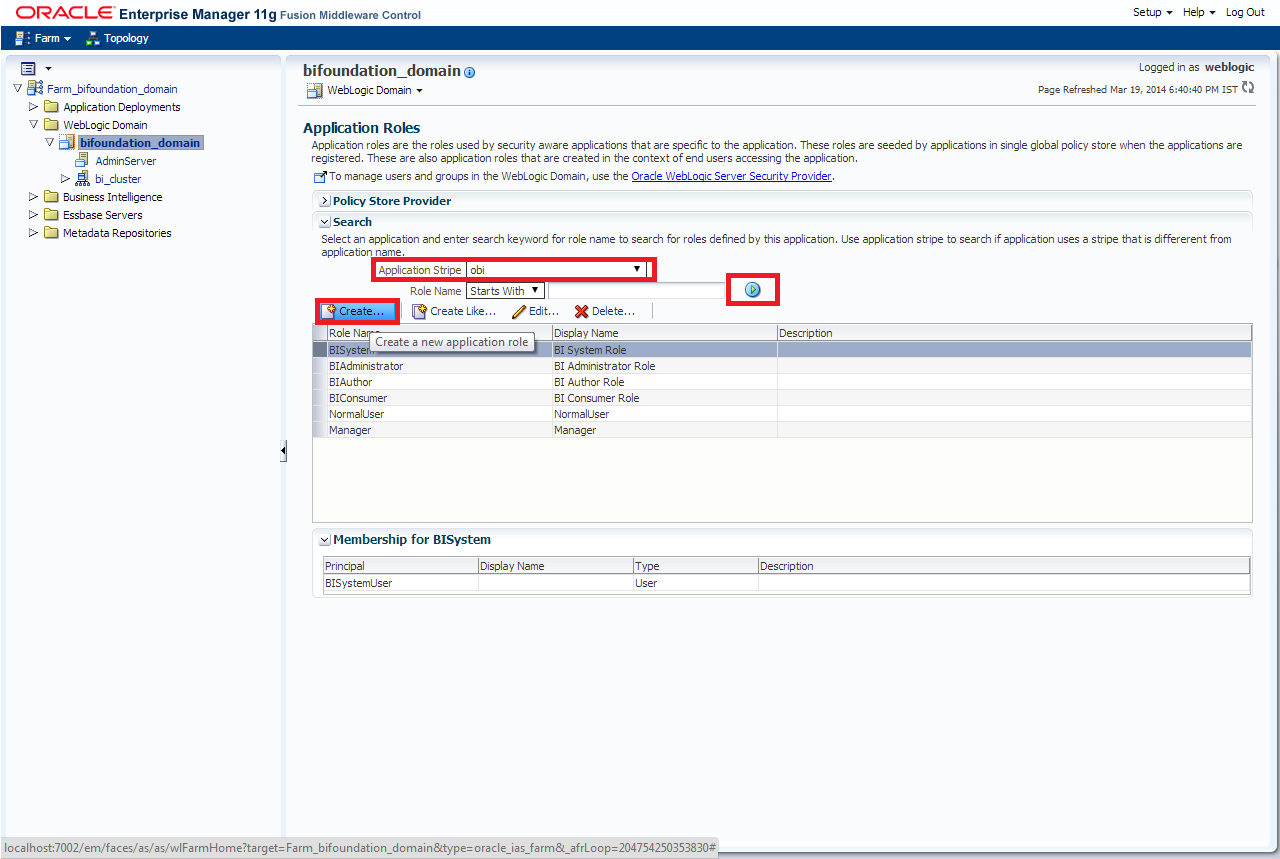
Task: Click the Metadata Repositories folder icon
Action: [x=51, y=233]
